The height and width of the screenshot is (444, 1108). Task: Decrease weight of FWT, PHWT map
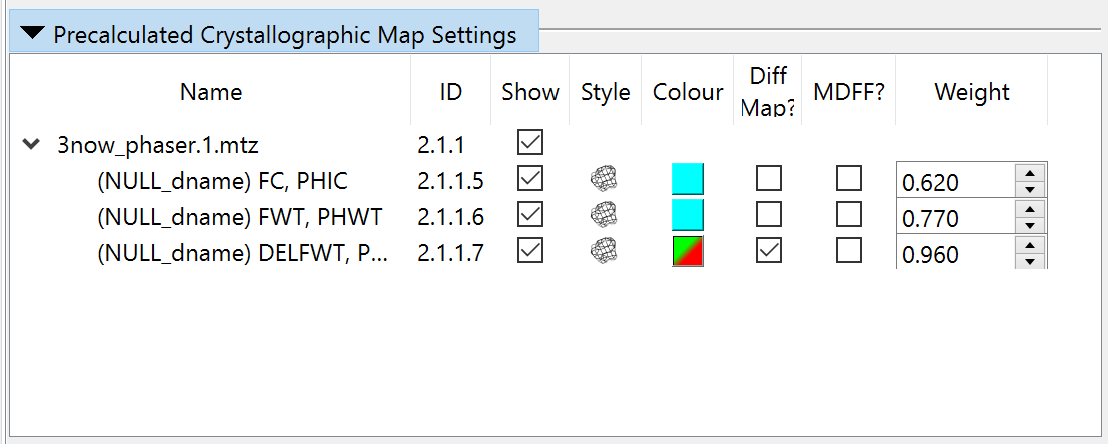point(1030,225)
